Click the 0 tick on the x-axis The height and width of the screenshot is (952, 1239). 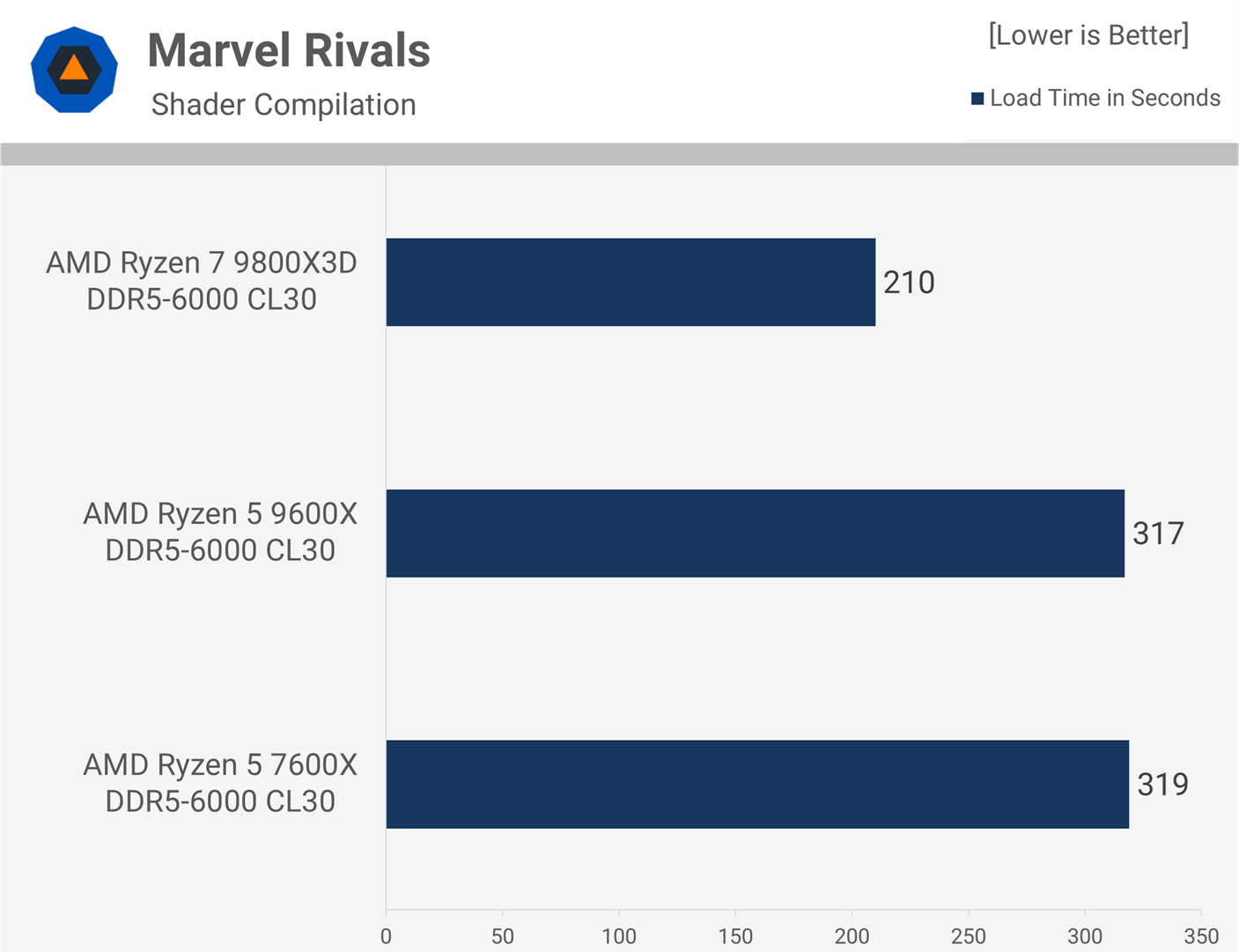[386, 936]
